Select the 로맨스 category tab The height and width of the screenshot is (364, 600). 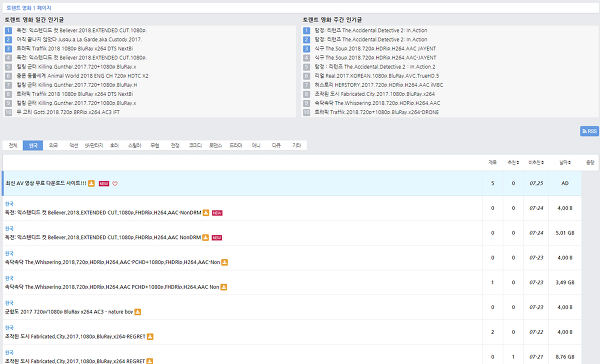[215, 145]
